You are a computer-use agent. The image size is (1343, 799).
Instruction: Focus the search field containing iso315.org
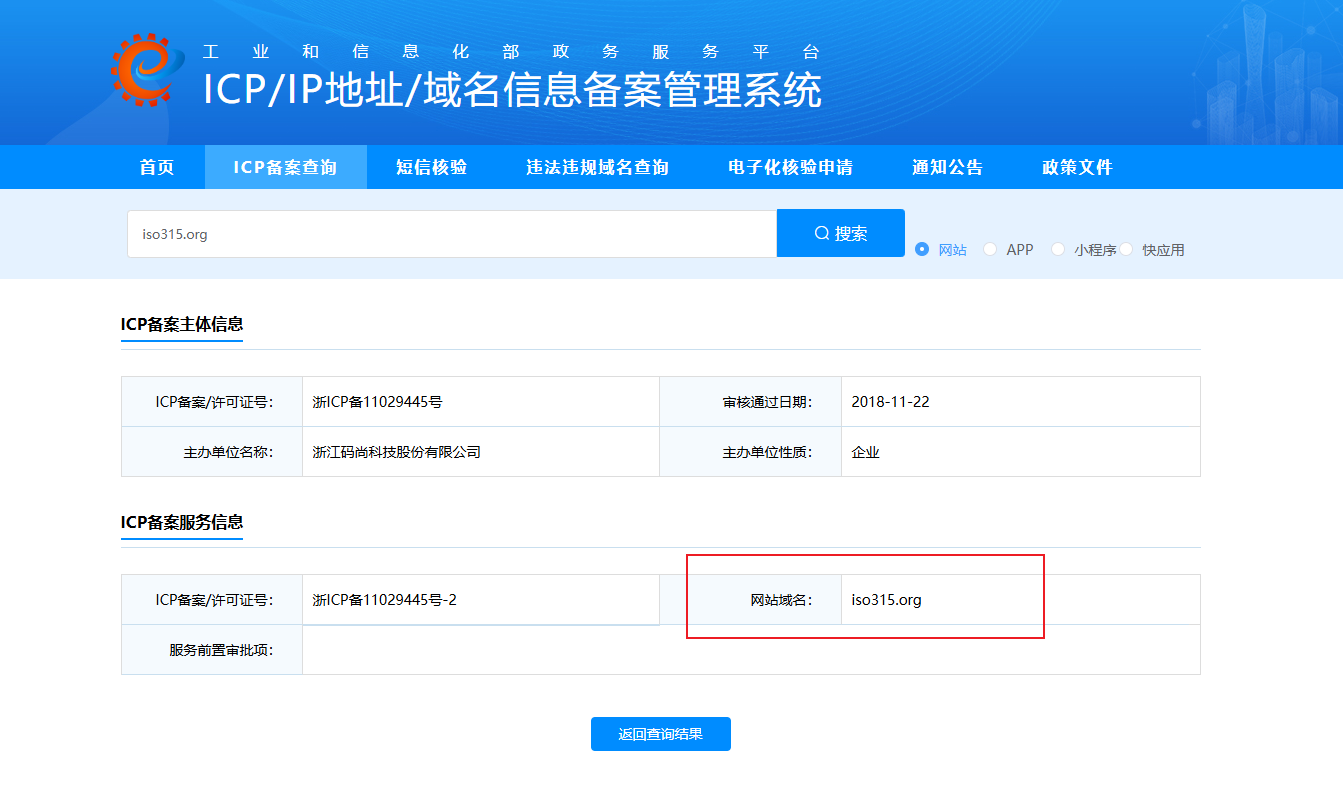452,234
